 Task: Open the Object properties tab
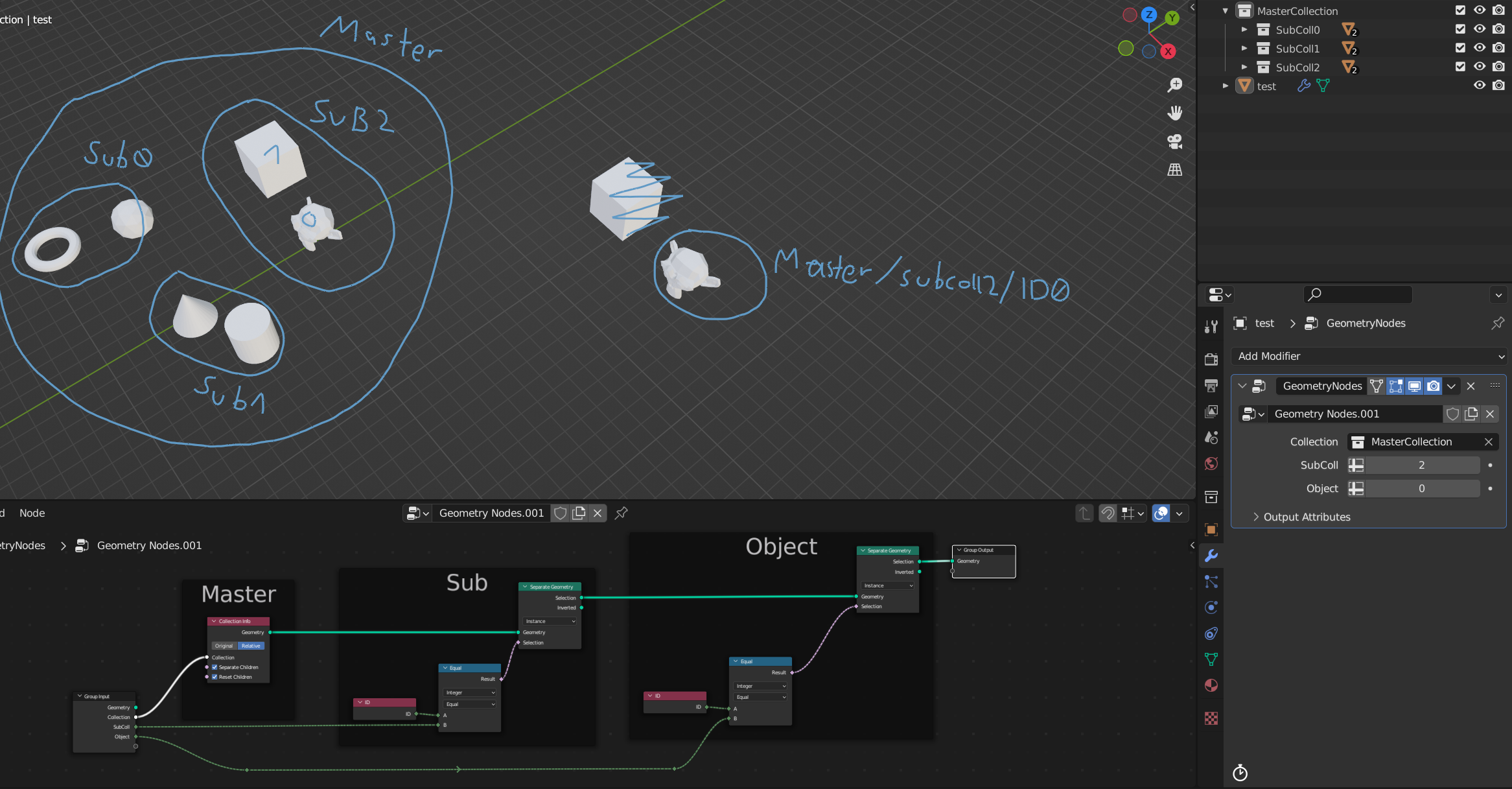tap(1211, 530)
